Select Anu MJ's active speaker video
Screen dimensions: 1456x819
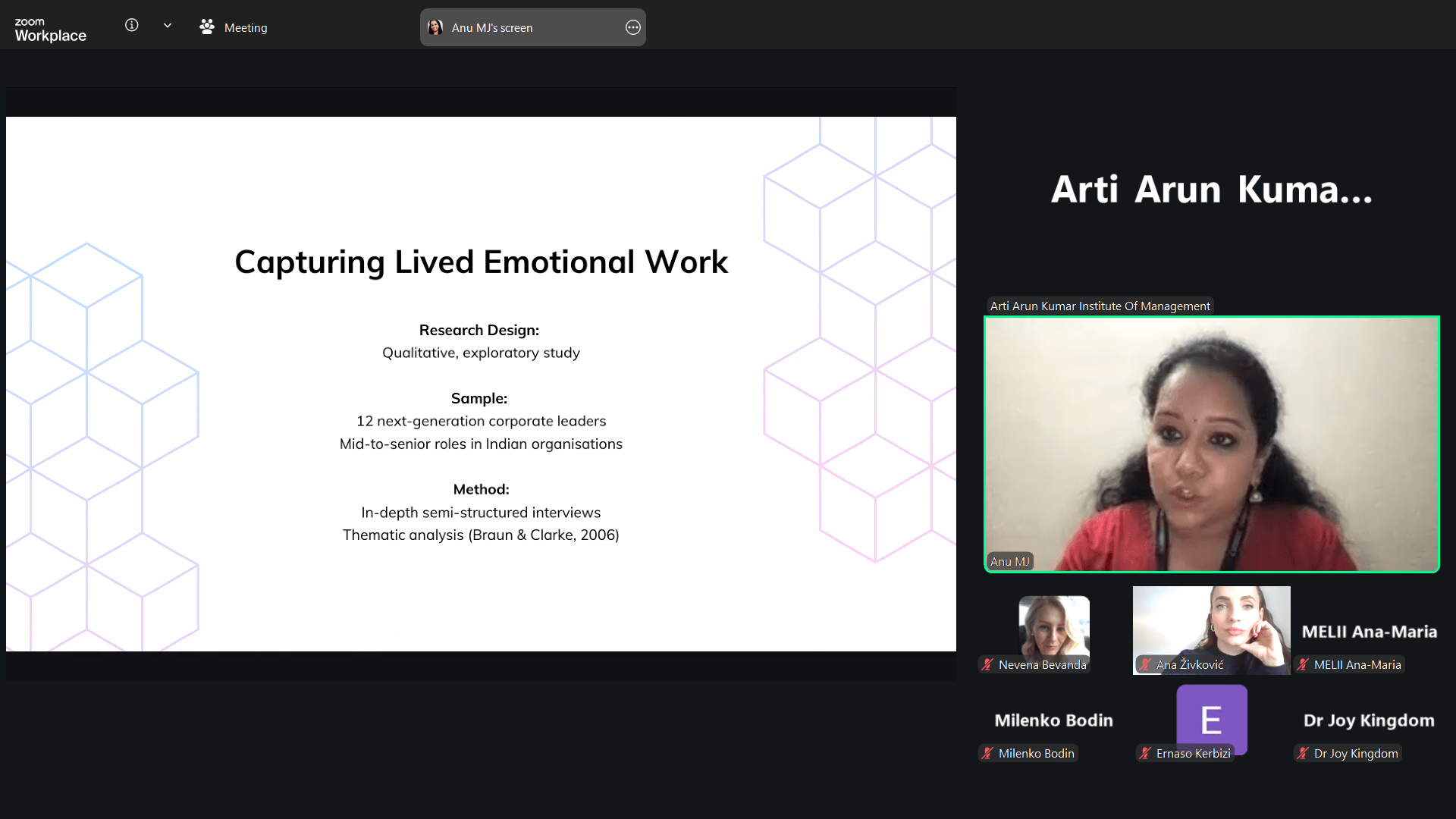click(x=1211, y=444)
